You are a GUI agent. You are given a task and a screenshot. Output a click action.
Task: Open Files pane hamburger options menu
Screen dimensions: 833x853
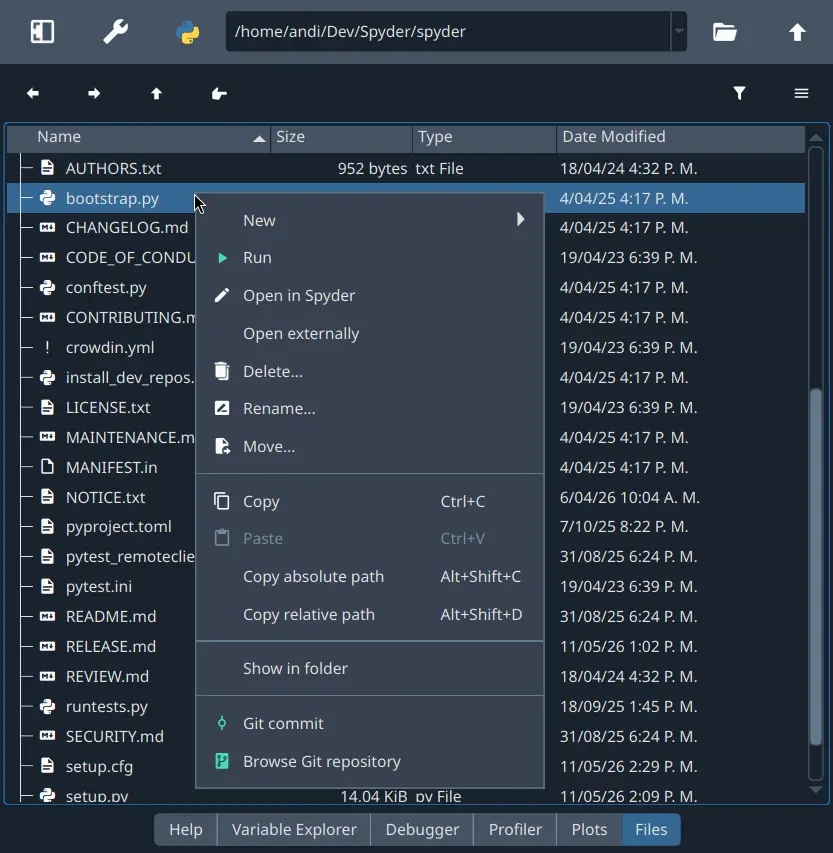click(x=801, y=94)
